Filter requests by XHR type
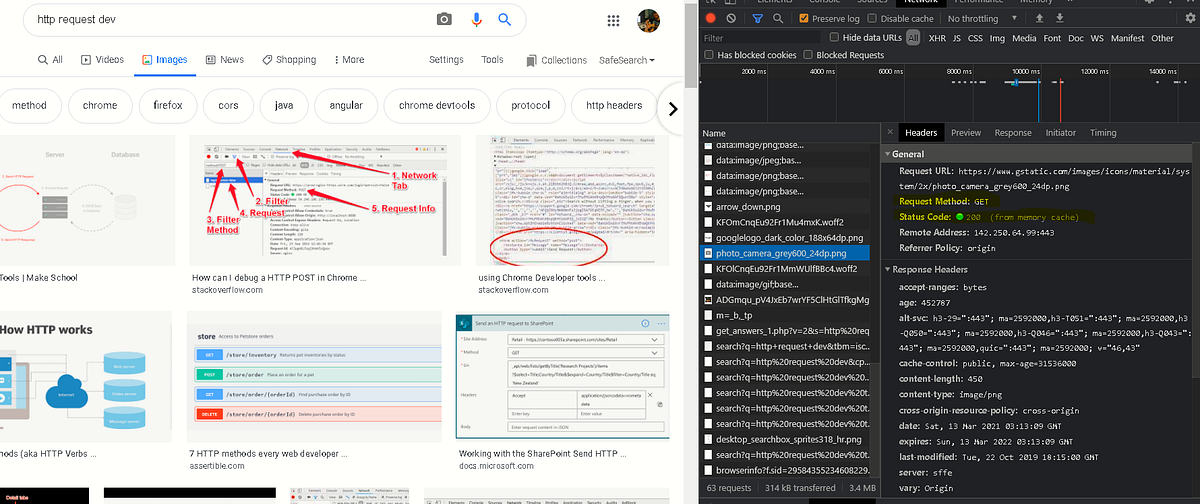The height and width of the screenshot is (504, 1200). (937, 38)
